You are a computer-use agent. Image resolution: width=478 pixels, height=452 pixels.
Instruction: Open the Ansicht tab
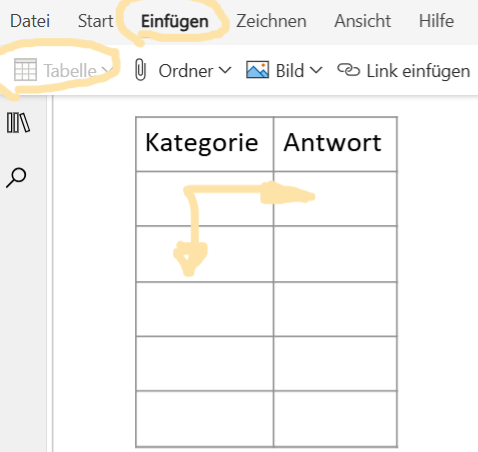coord(363,21)
